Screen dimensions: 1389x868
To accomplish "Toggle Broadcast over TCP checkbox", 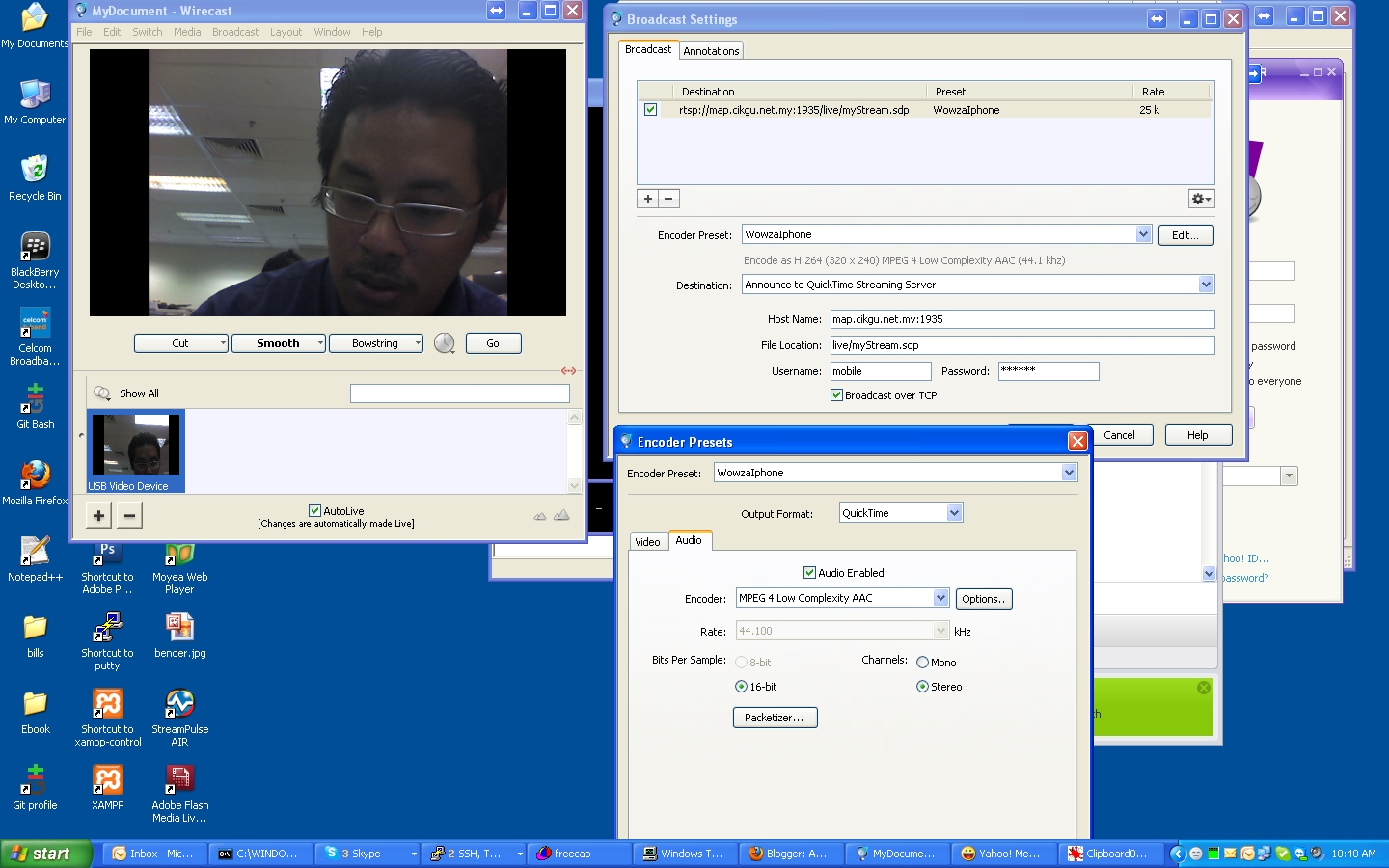I will coord(836,395).
